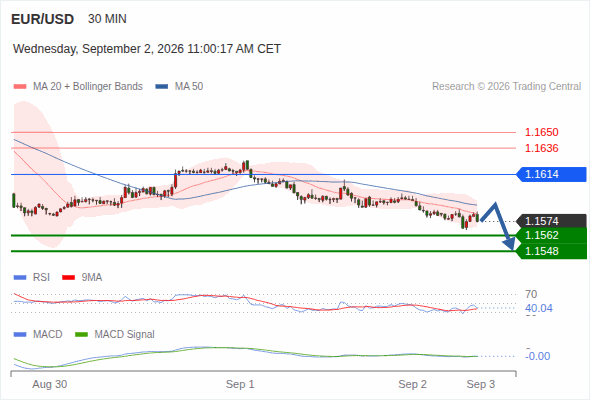Click the blue MA 50 legend swatch
Screen dimensions: 590x400
162,87
